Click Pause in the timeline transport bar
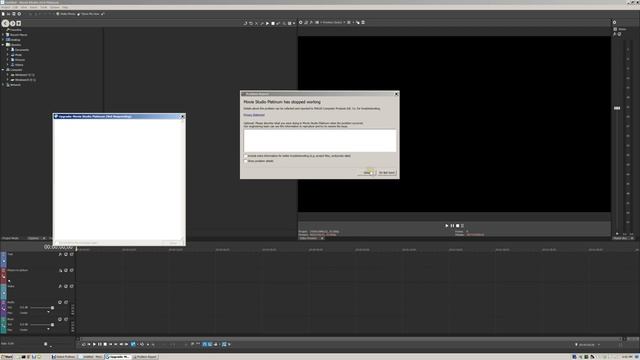This screenshot has height=360, width=640. [100, 344]
